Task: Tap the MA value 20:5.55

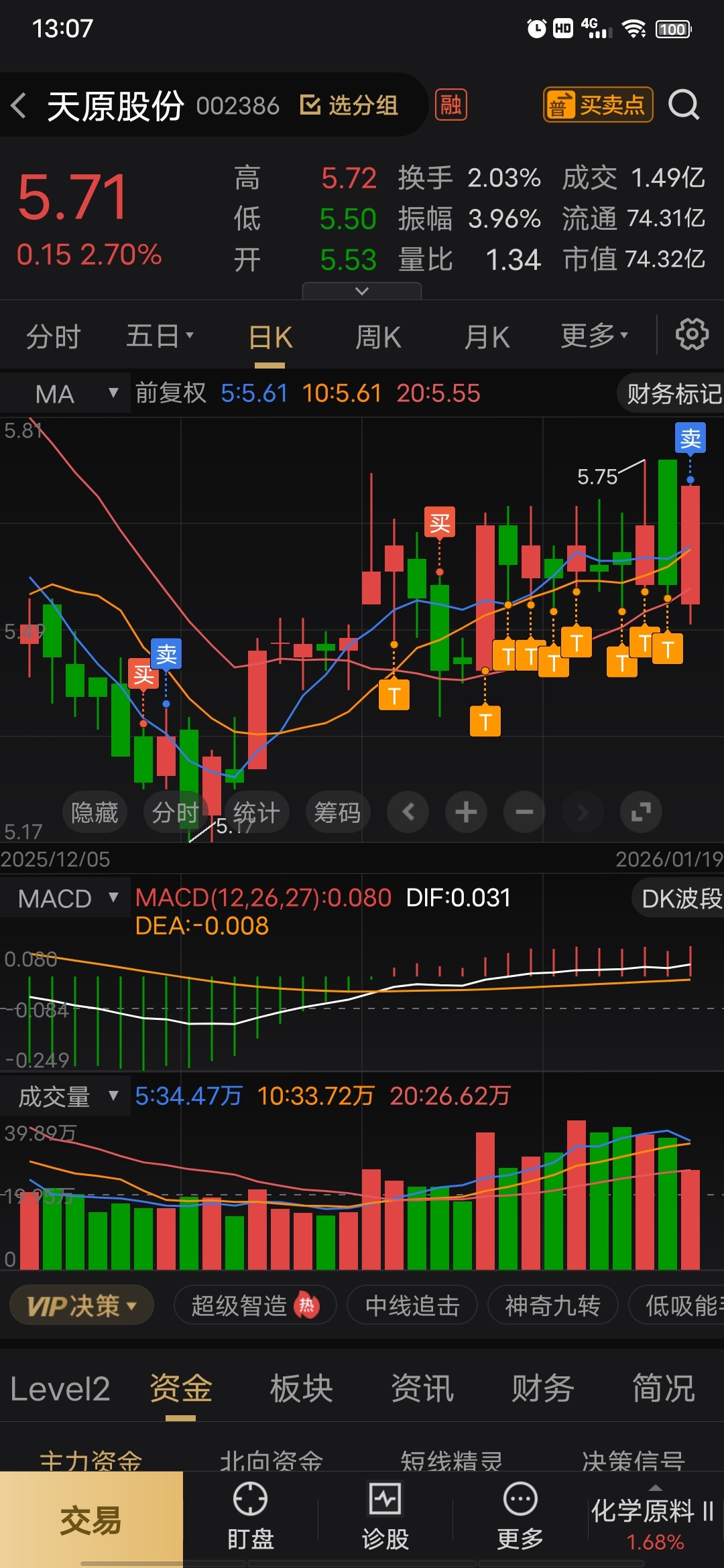Action: pyautogui.click(x=438, y=393)
